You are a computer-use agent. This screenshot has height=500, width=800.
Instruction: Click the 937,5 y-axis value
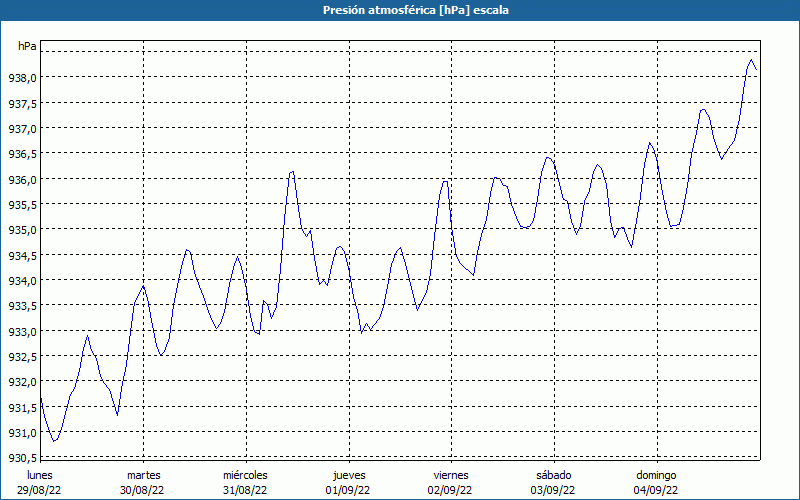point(22,104)
